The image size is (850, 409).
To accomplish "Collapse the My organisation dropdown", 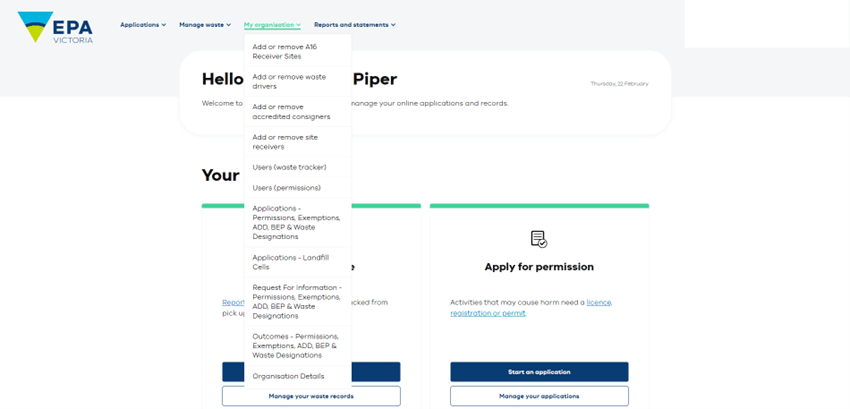I will coord(272,25).
